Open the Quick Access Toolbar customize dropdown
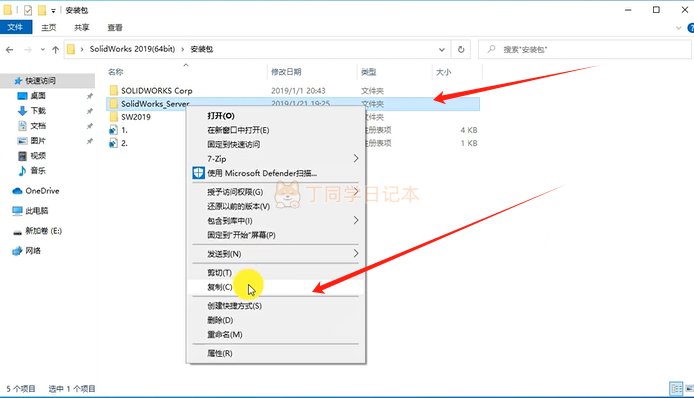 [53, 10]
